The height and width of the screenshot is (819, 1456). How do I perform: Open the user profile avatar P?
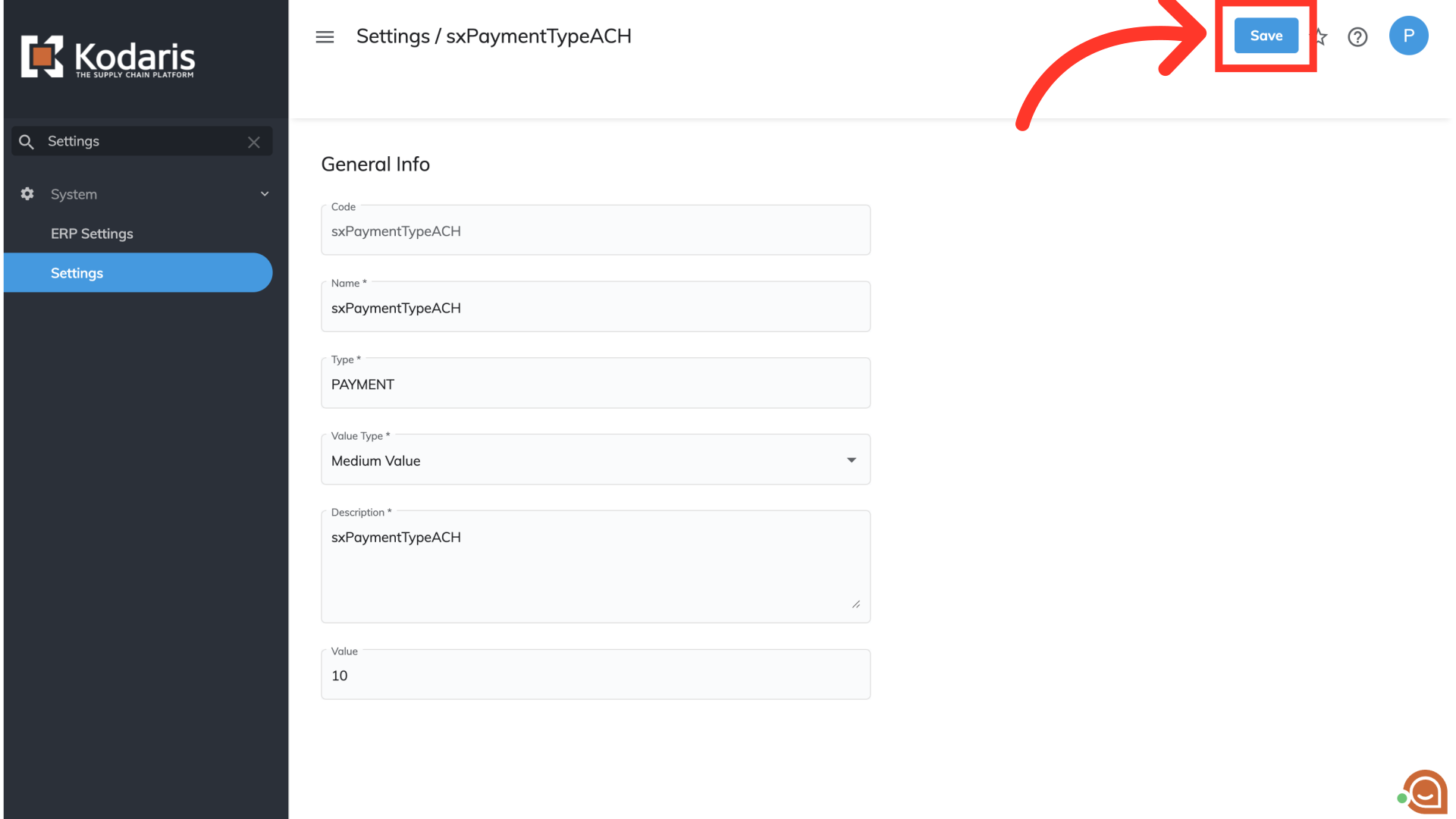(x=1408, y=36)
